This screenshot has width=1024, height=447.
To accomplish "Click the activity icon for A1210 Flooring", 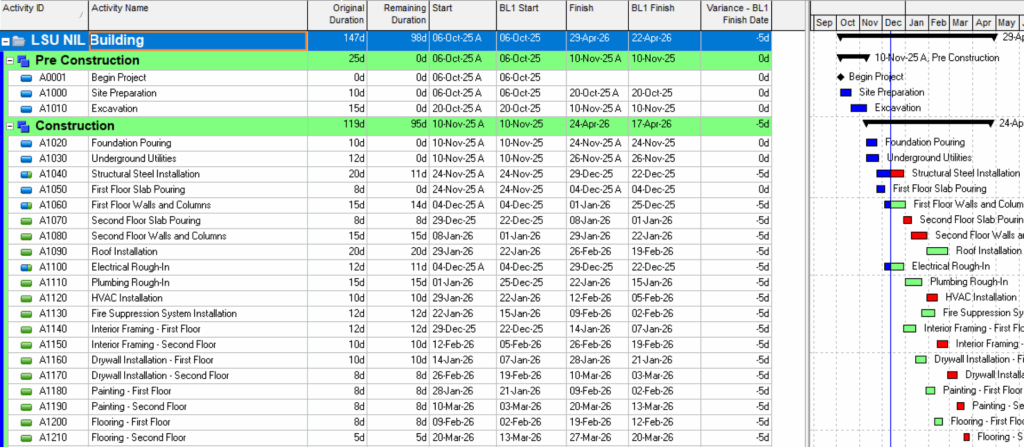I will [27, 438].
